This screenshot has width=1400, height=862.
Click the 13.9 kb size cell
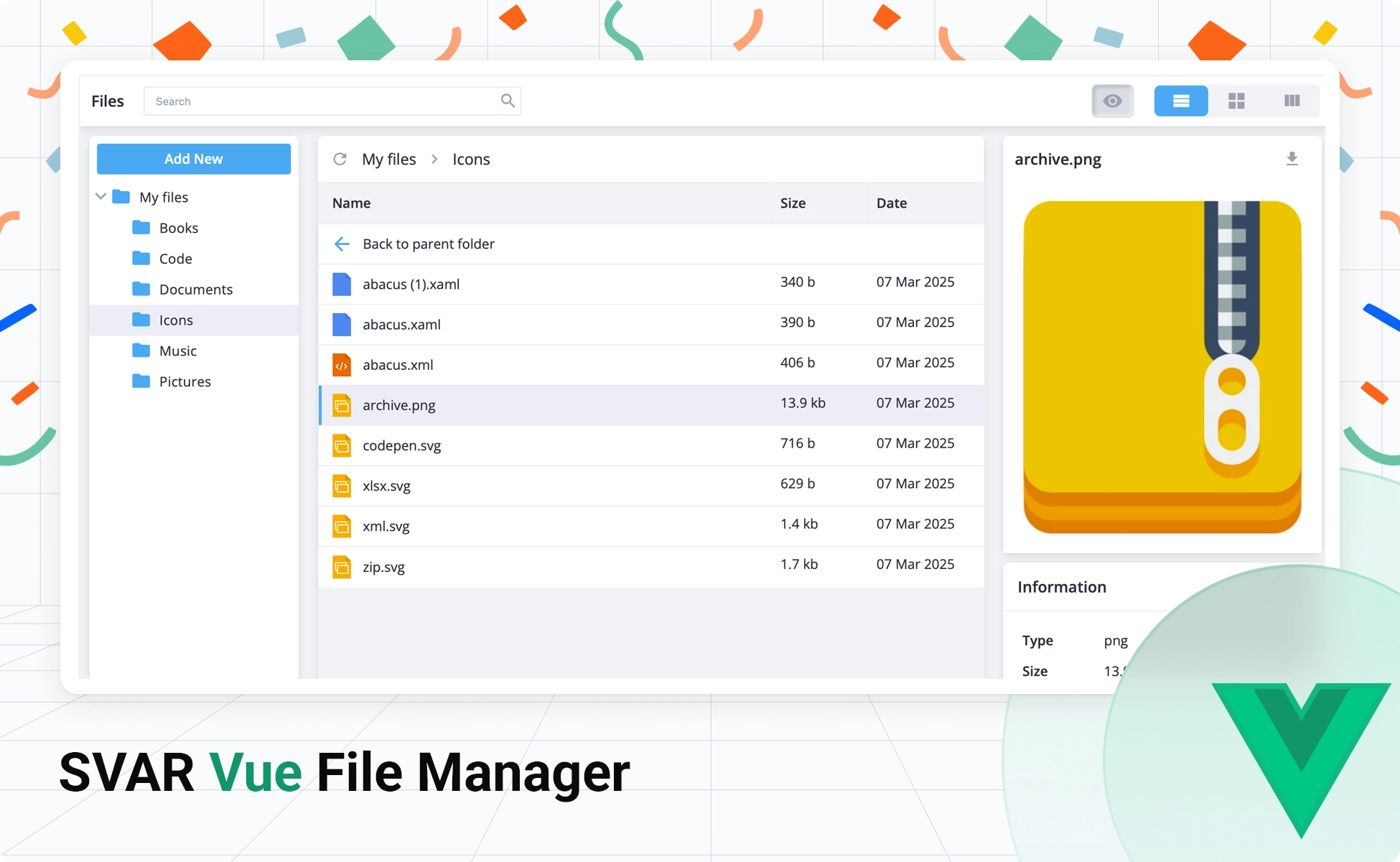[803, 403]
